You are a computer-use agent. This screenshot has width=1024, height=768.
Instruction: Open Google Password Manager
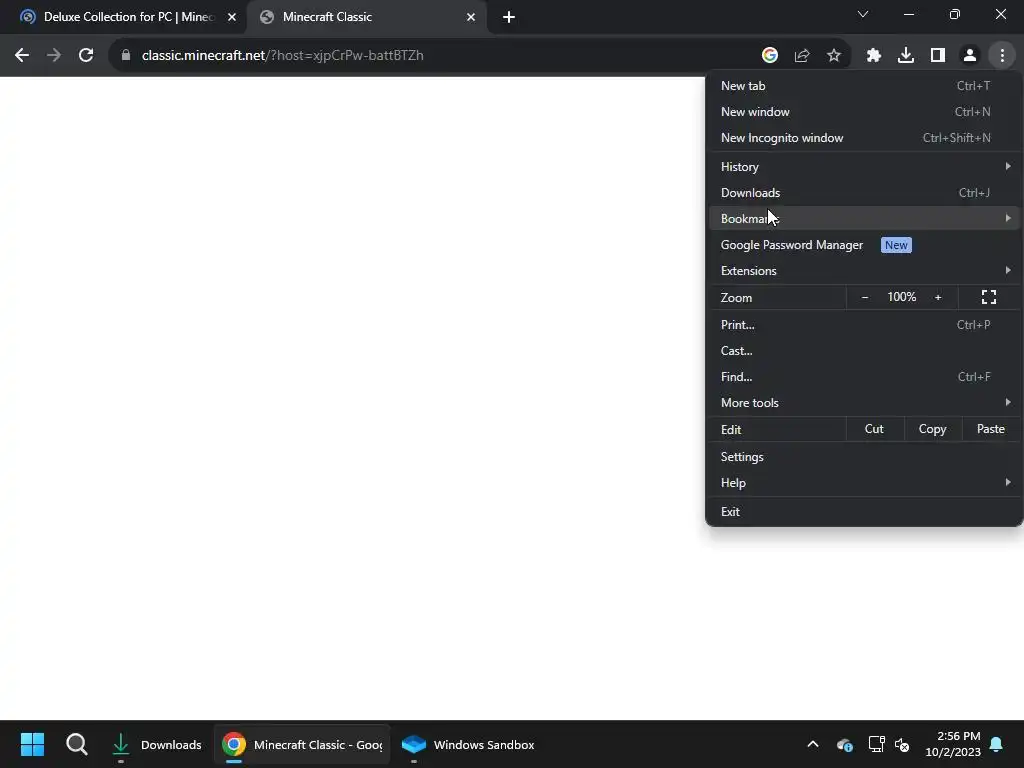(x=864, y=245)
